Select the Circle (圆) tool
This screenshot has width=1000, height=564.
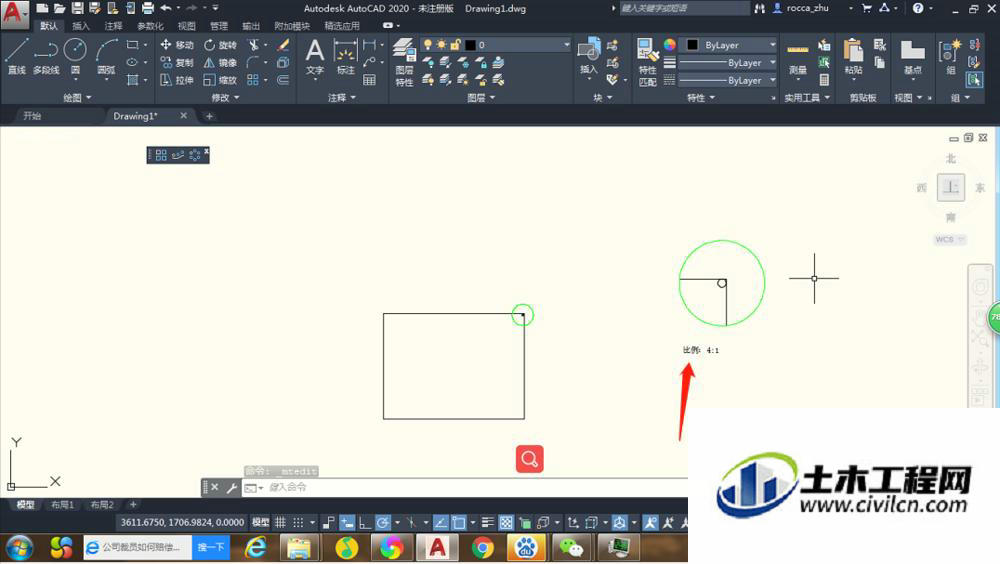(x=75, y=56)
